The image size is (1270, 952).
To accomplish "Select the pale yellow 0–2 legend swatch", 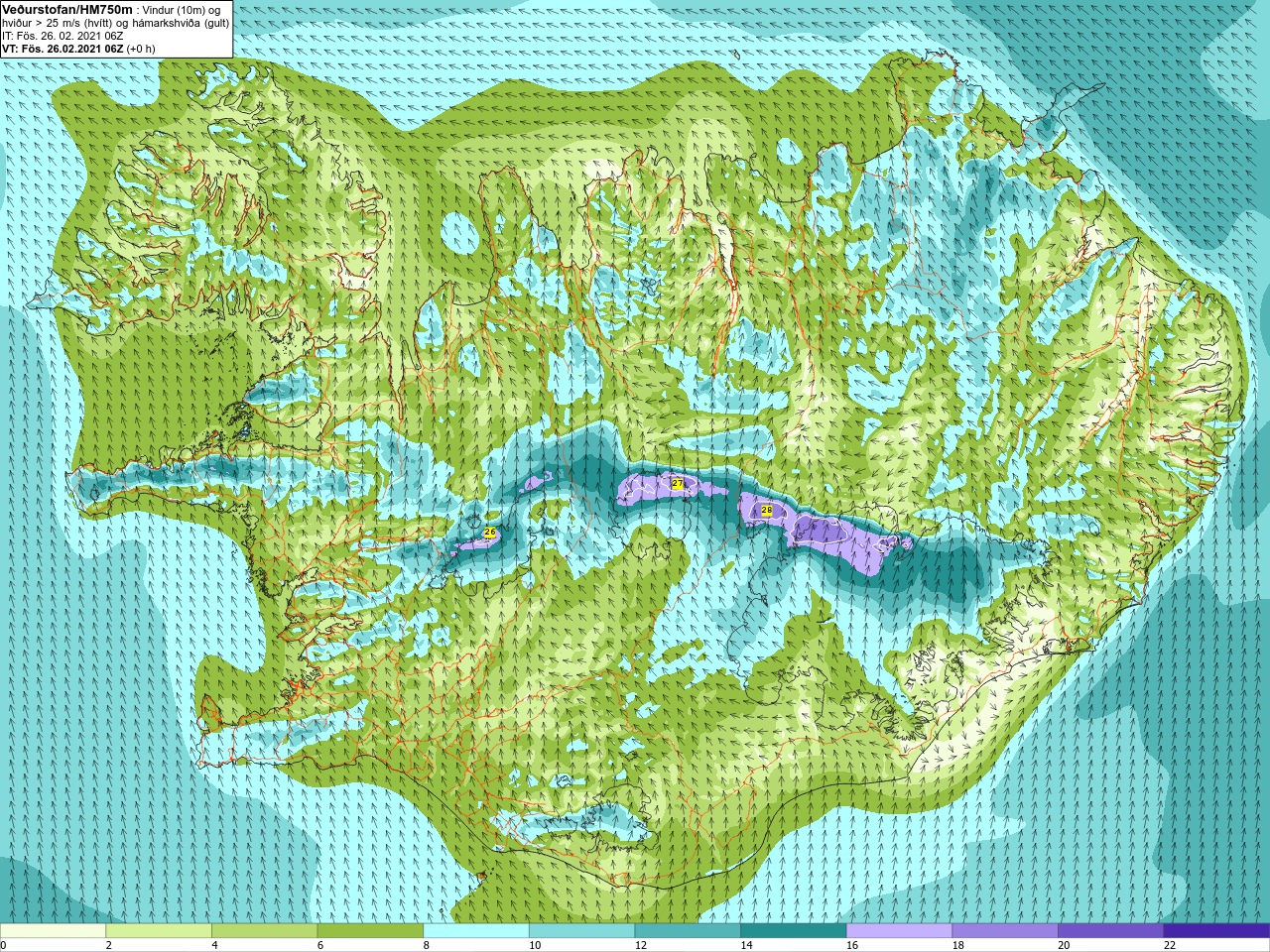I will pyautogui.click(x=53, y=931).
